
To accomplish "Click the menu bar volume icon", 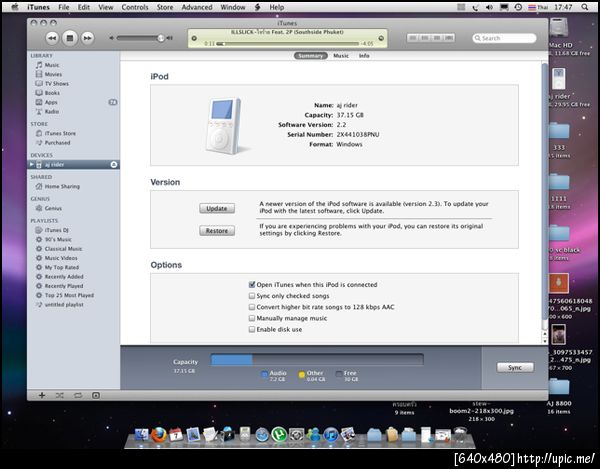I will click(489, 7).
